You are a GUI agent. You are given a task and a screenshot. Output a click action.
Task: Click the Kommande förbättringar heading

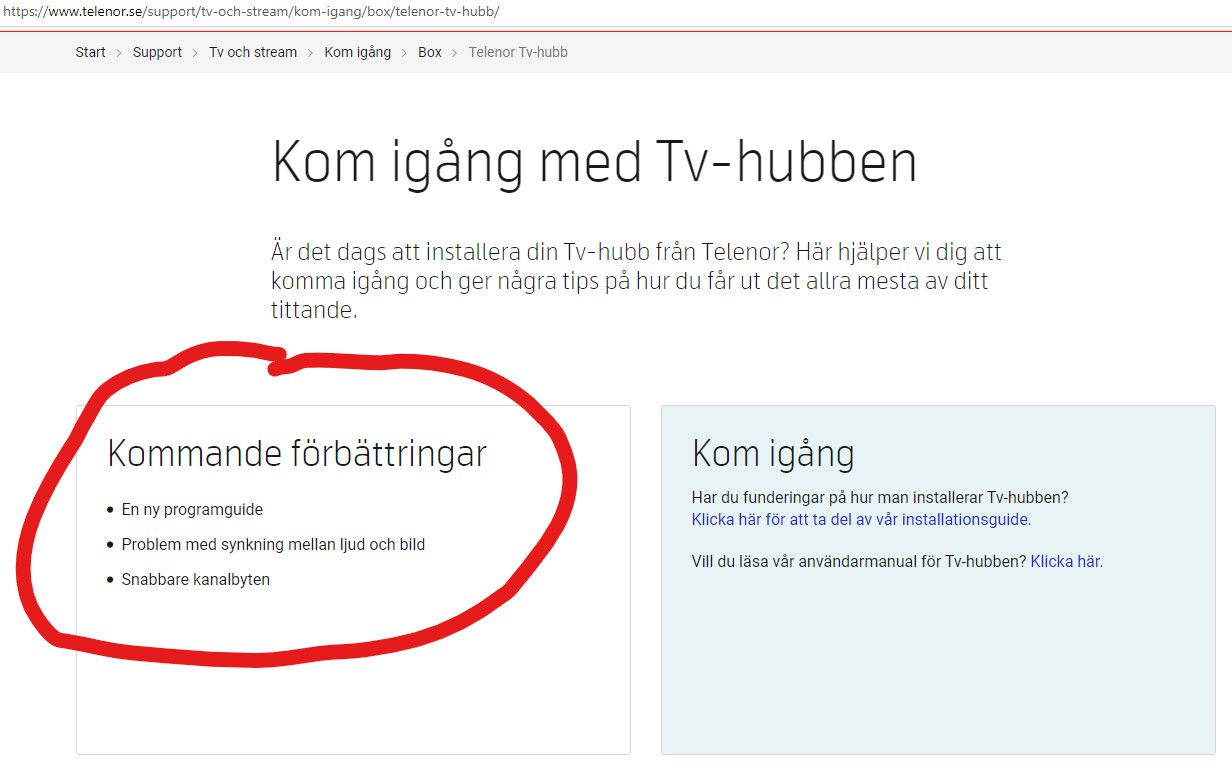pos(296,453)
